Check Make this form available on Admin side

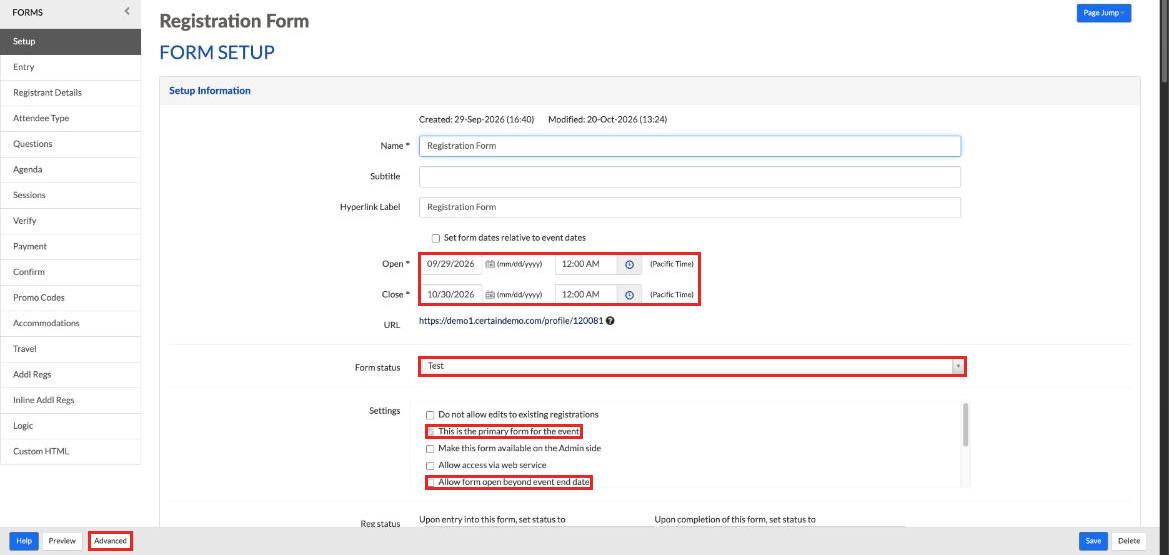[429, 449]
